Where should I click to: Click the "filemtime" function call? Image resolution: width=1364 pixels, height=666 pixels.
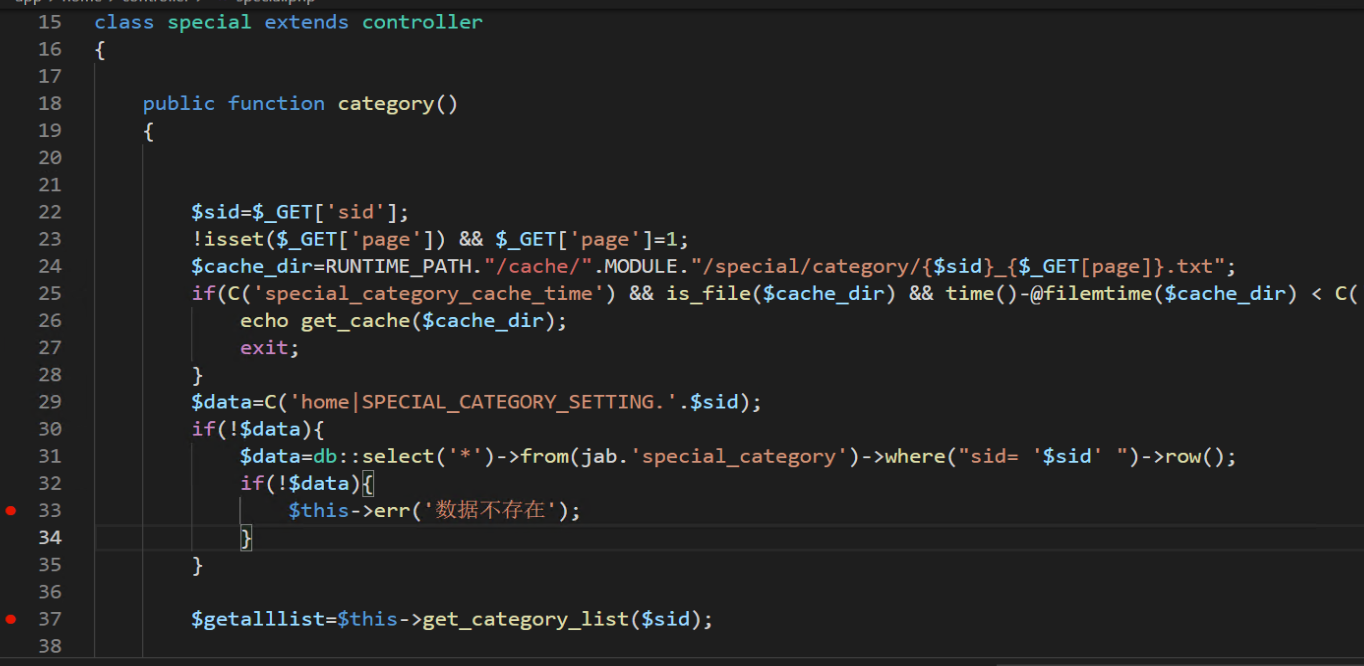point(1101,293)
